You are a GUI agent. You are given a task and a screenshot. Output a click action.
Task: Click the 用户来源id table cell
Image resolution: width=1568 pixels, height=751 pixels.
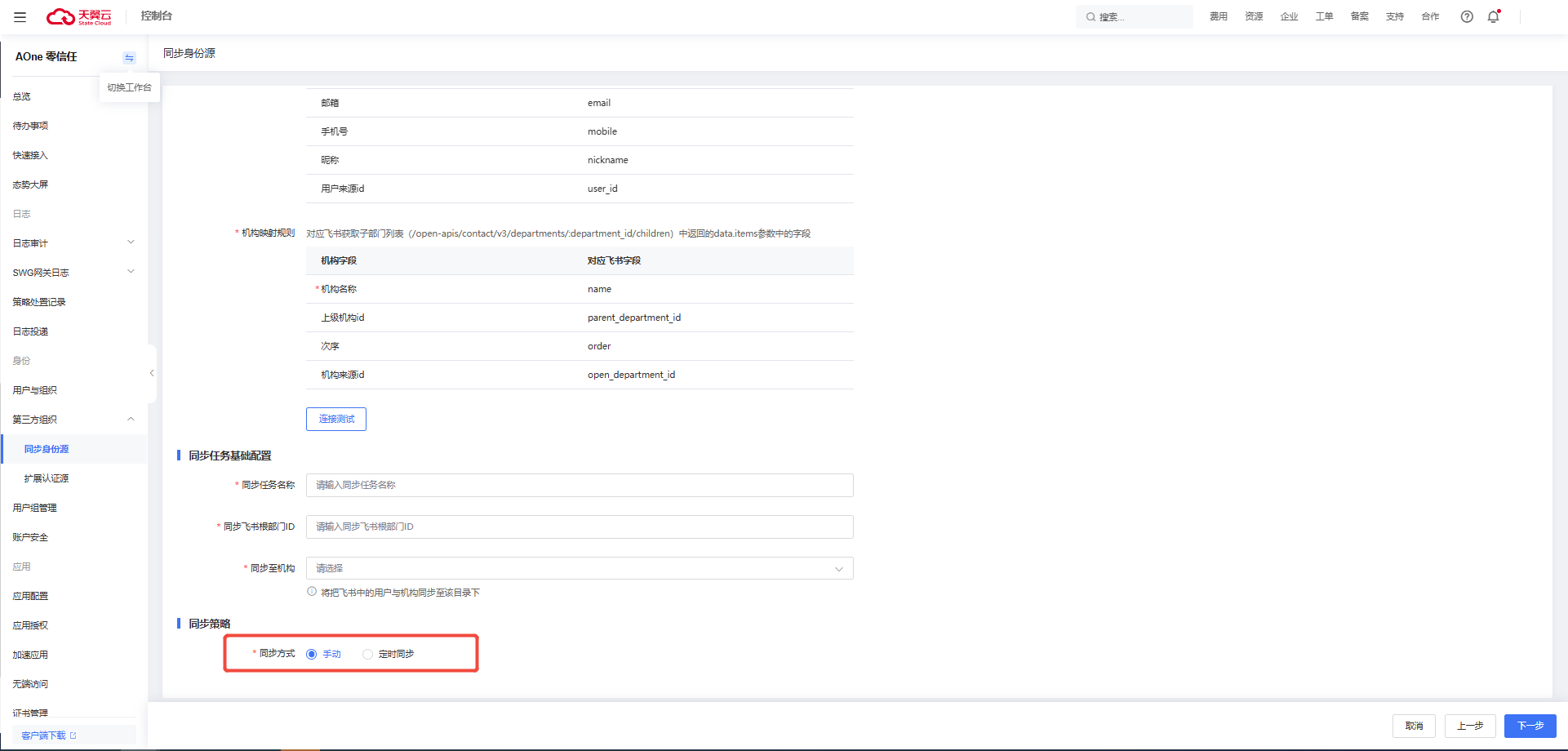coord(343,189)
